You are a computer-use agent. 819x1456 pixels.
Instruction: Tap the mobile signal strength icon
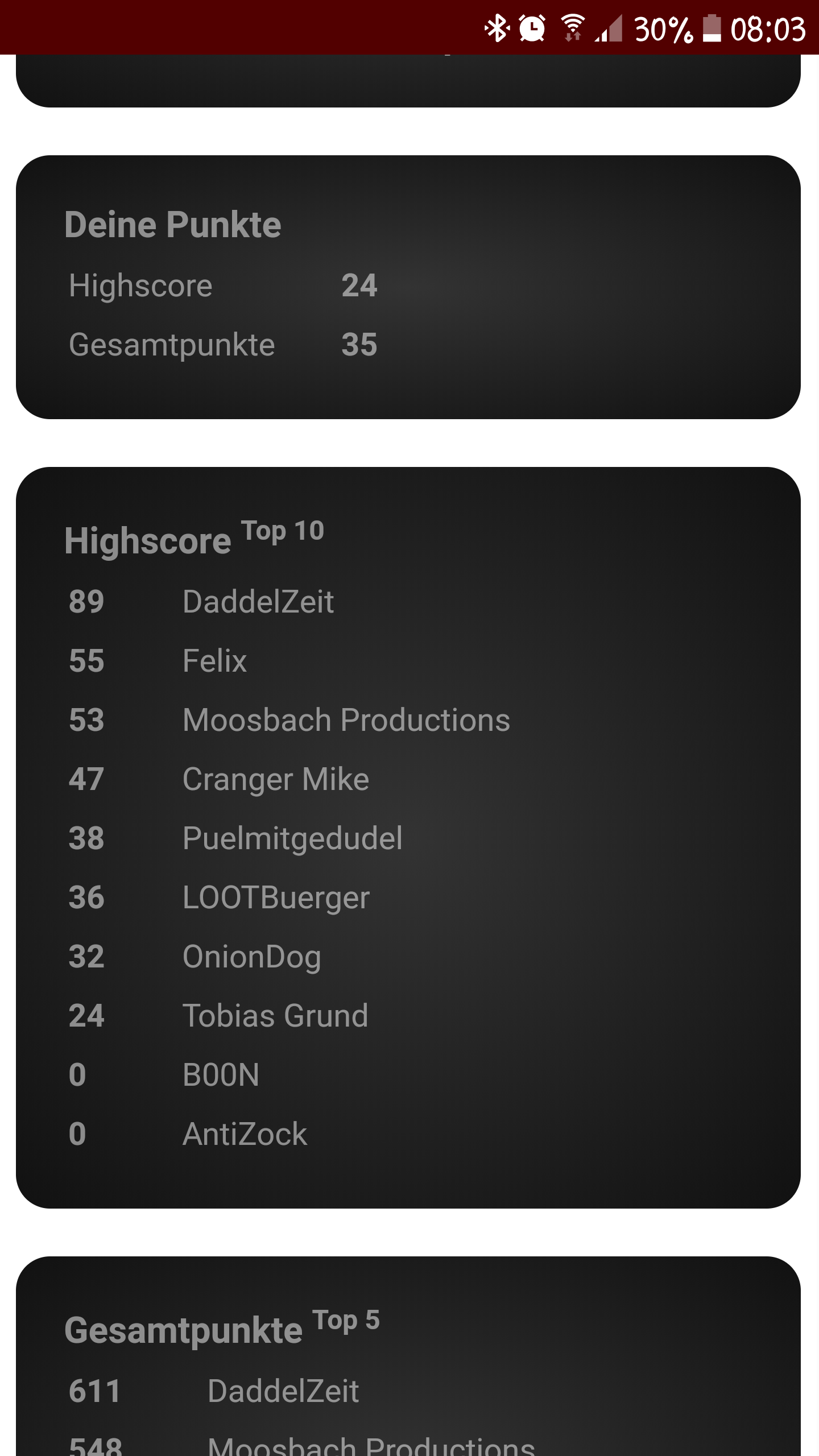point(609,28)
